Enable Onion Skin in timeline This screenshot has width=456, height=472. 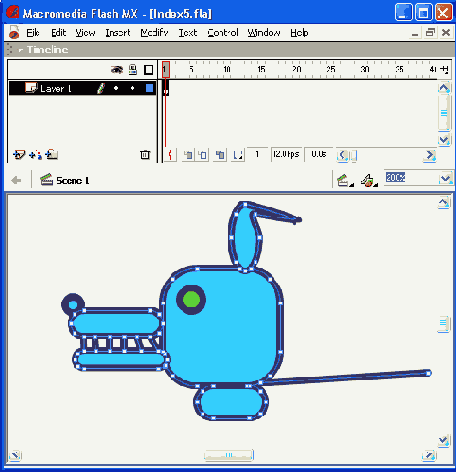pyautogui.click(x=188, y=155)
